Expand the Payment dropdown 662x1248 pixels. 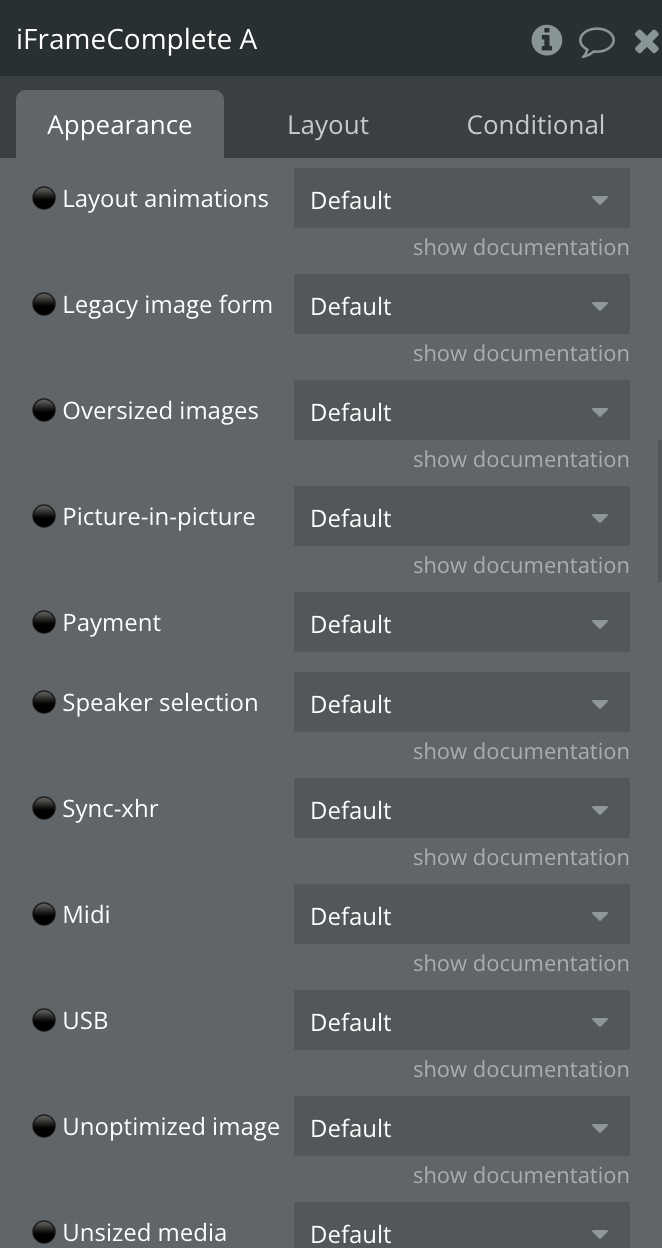(x=462, y=623)
